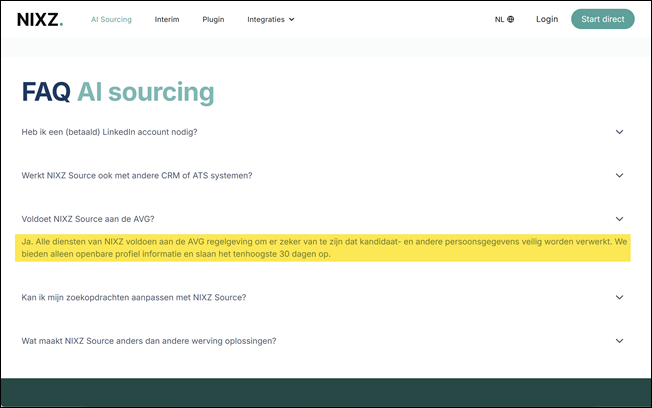Expand the Integraties dropdown menu

(x=271, y=20)
